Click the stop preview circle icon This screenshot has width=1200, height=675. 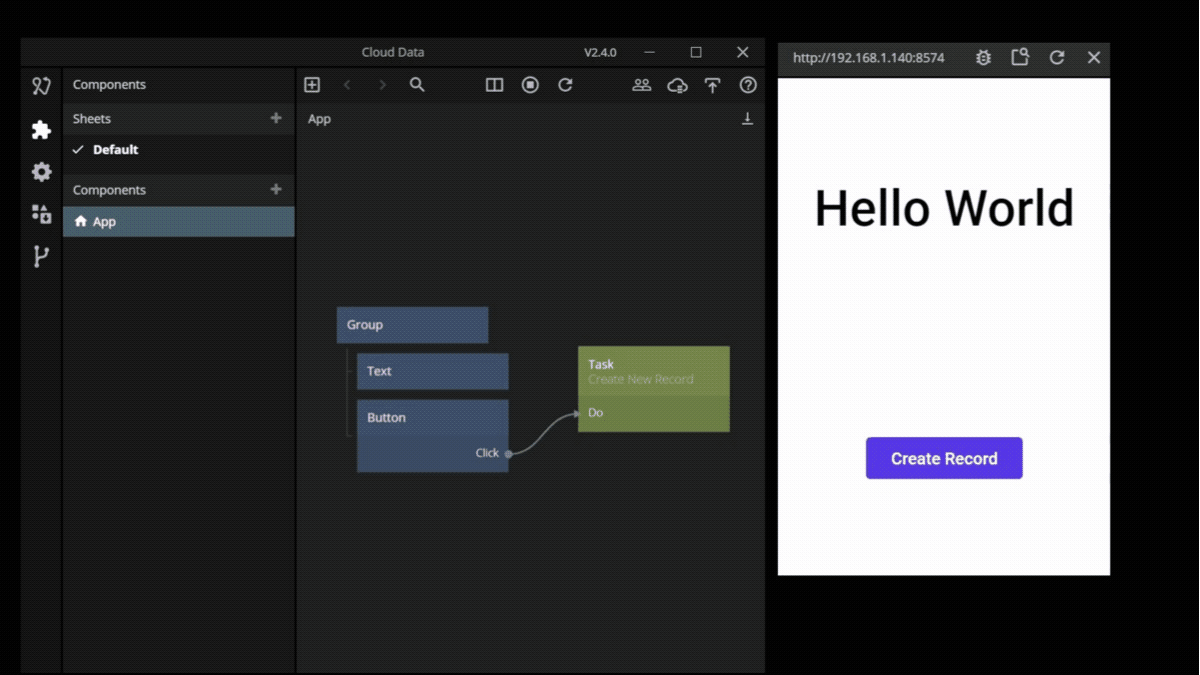coord(530,85)
